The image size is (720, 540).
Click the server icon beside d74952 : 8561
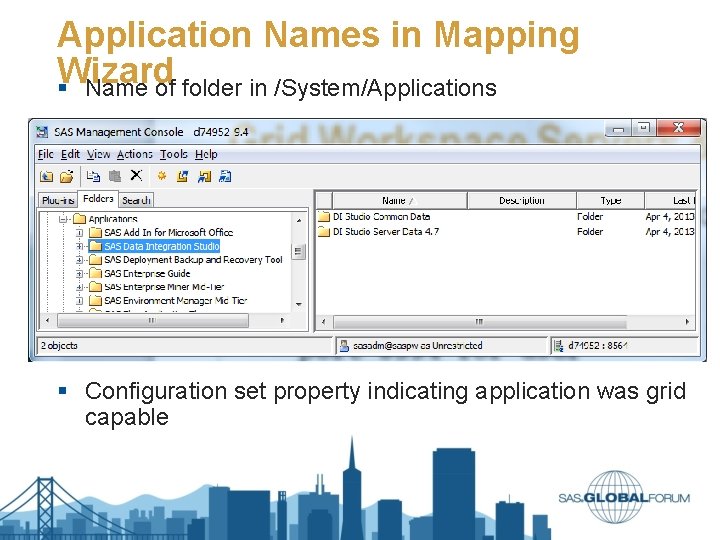point(559,346)
